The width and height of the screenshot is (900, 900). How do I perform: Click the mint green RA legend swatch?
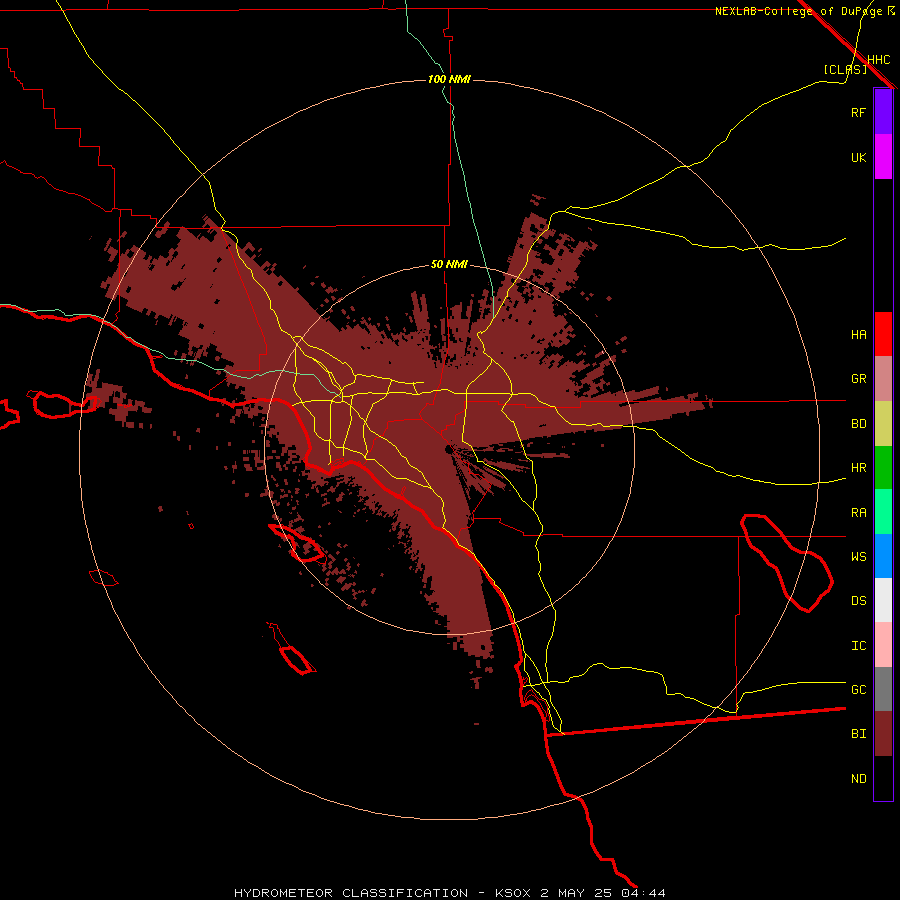point(883,512)
